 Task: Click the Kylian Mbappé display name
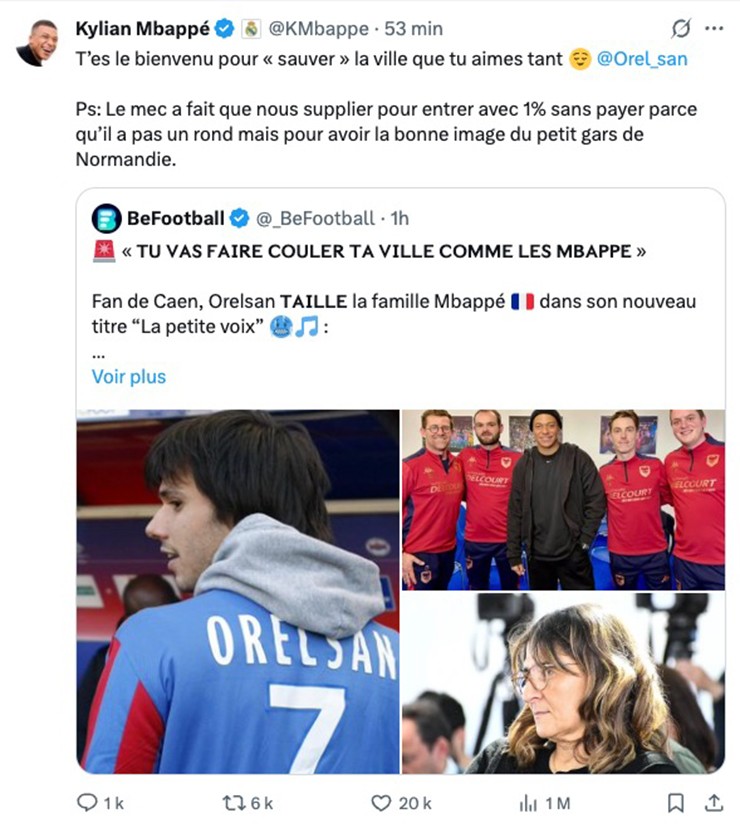coord(143,29)
